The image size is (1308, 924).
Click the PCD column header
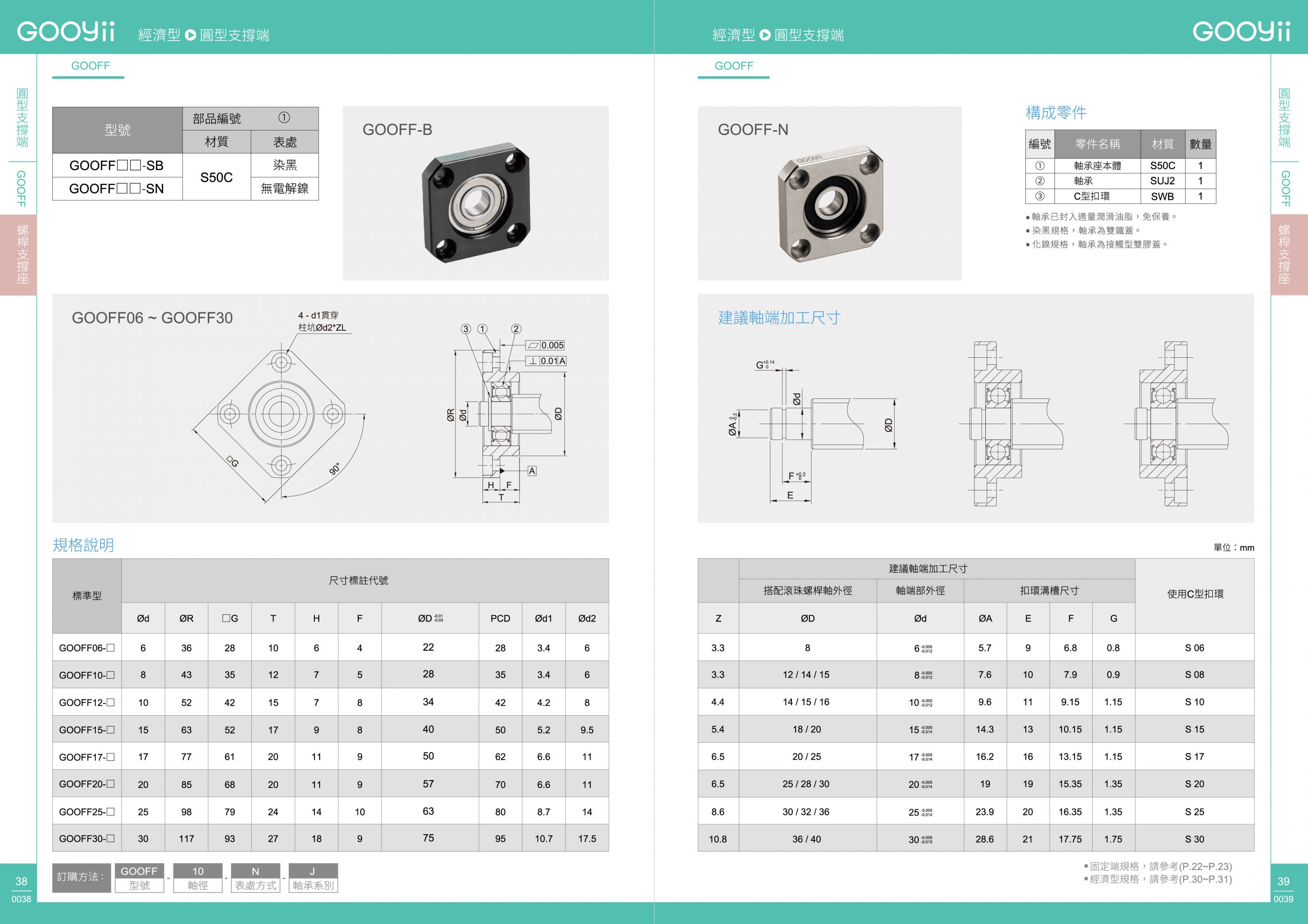coord(500,618)
